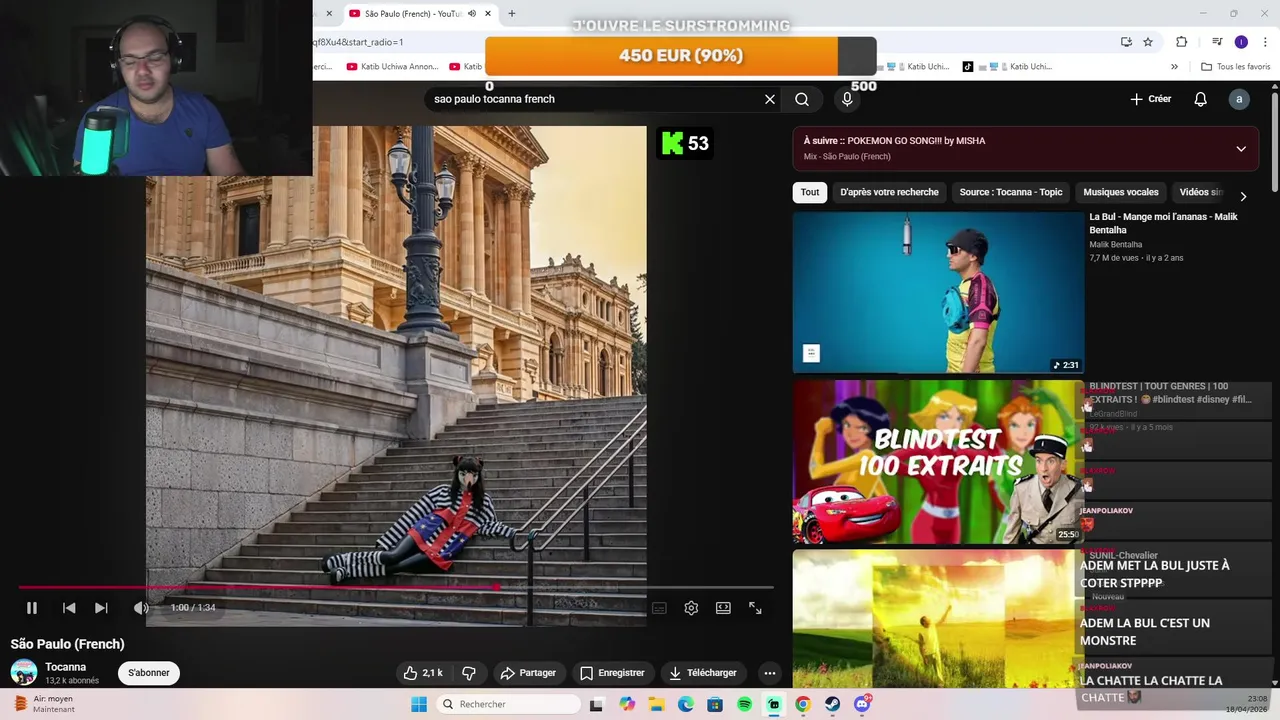Open Chrome profile avatar
This screenshot has height=720, width=1280.
pyautogui.click(x=1241, y=42)
